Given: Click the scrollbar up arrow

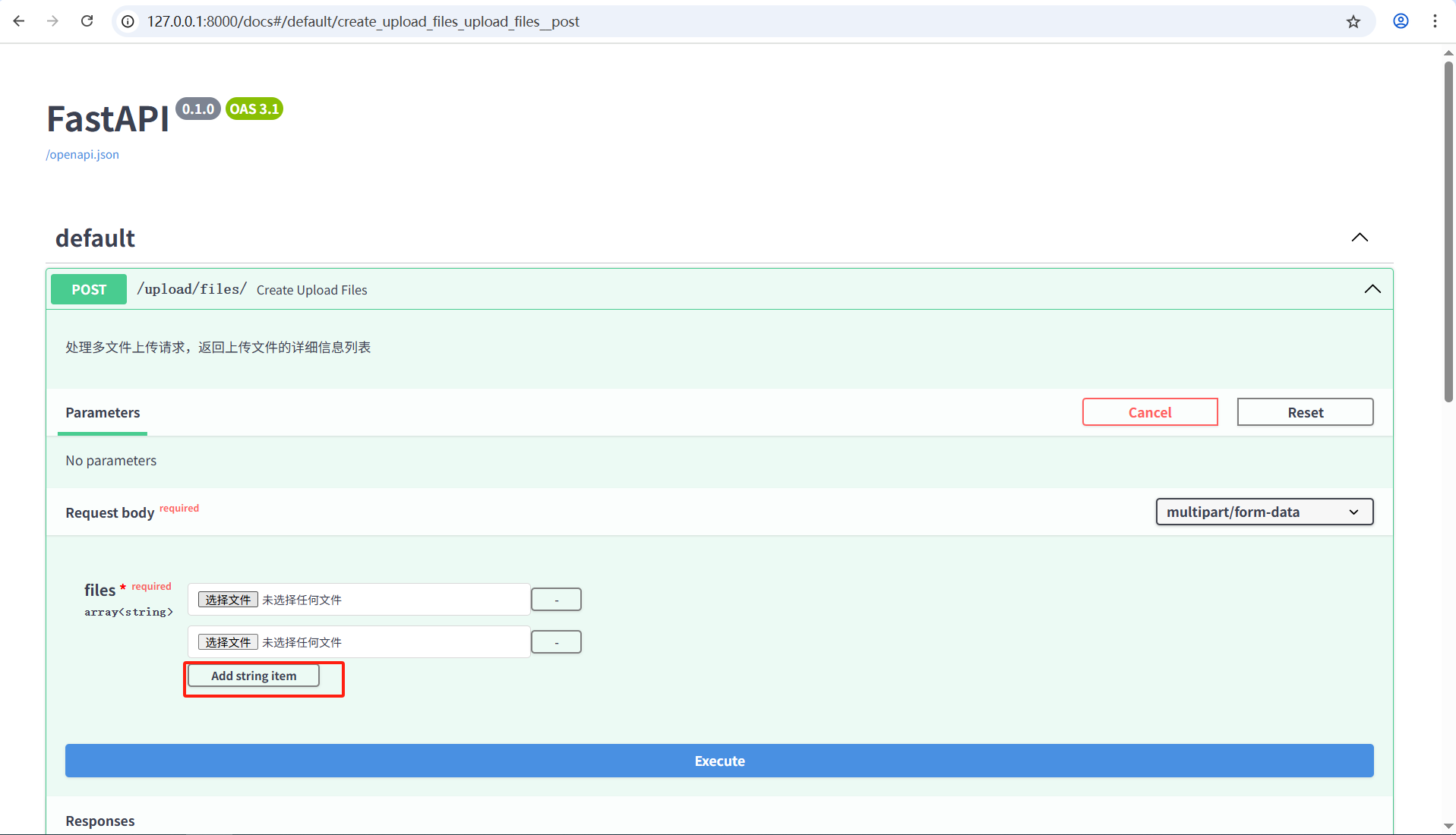Looking at the screenshot, I should point(1448,53).
